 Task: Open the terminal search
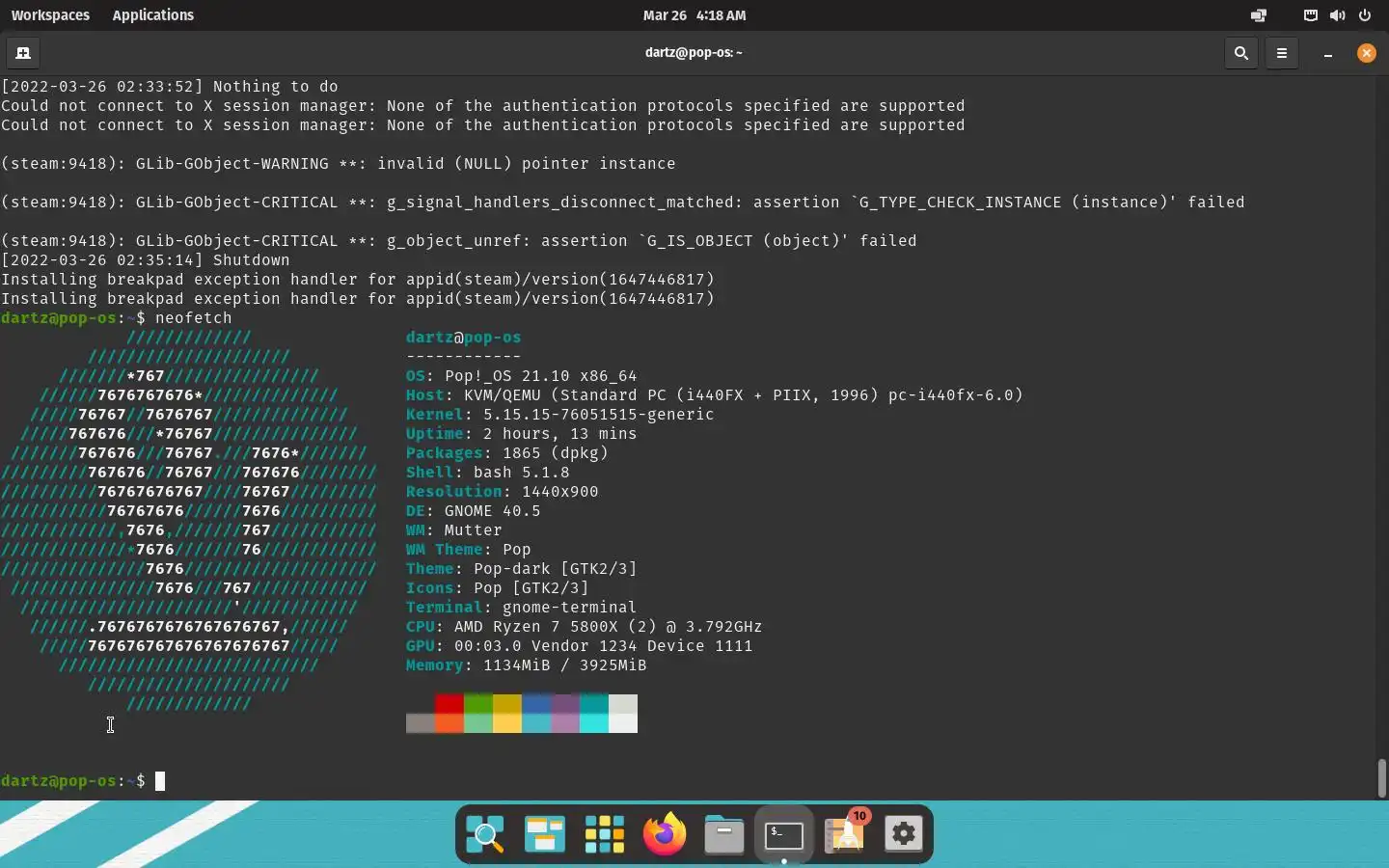coord(1241,53)
